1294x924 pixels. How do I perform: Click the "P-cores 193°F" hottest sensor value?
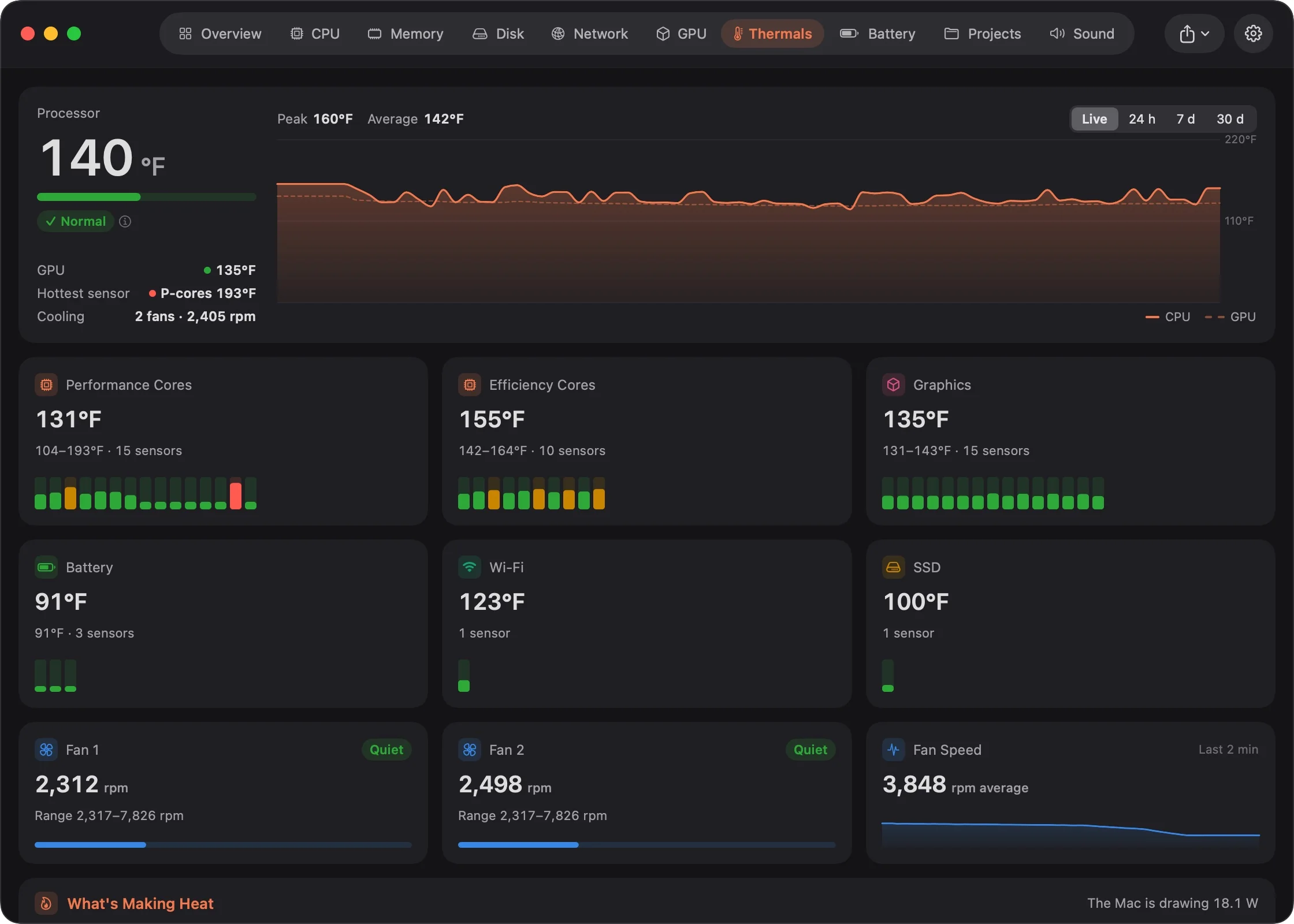tap(202, 293)
